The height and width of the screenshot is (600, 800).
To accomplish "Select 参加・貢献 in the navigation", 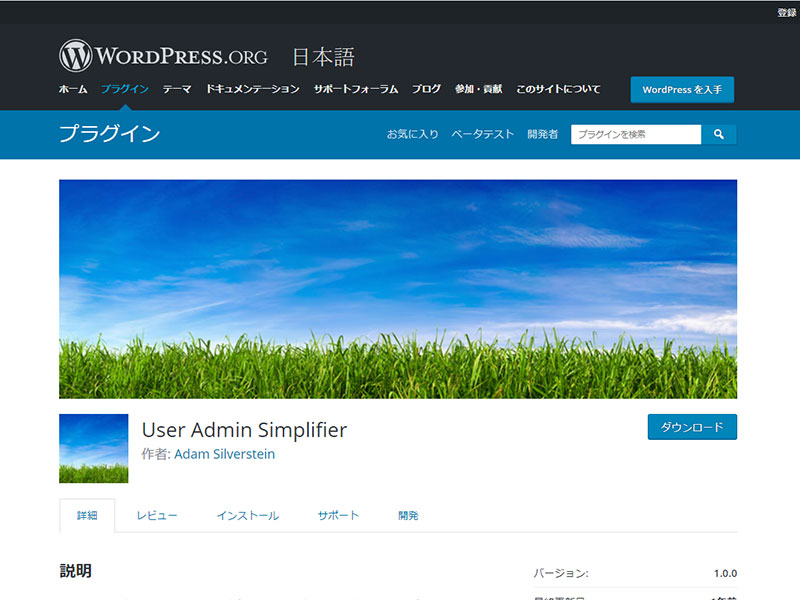I will coord(478,89).
